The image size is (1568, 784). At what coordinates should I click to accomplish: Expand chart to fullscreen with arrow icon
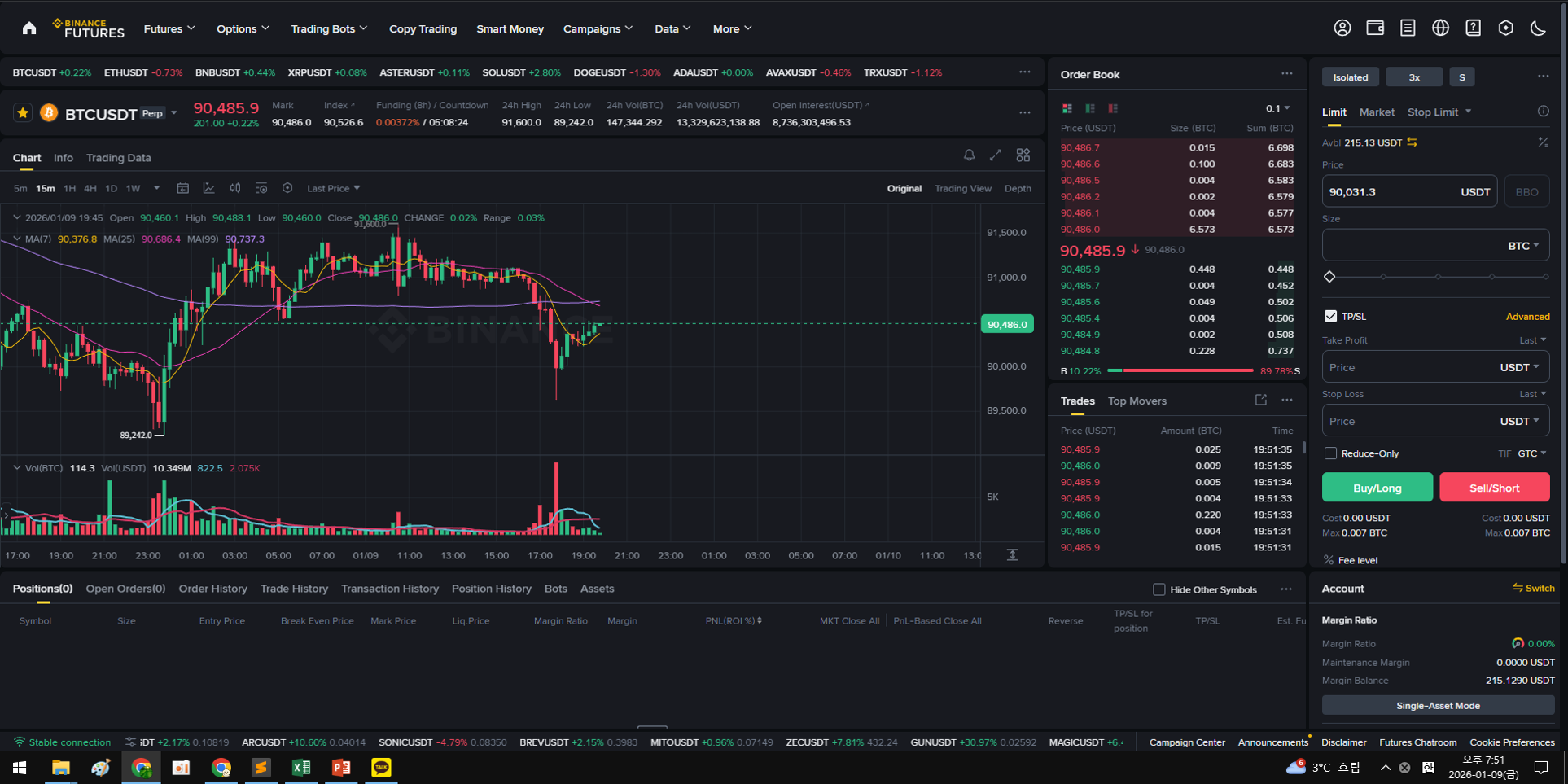pos(996,155)
